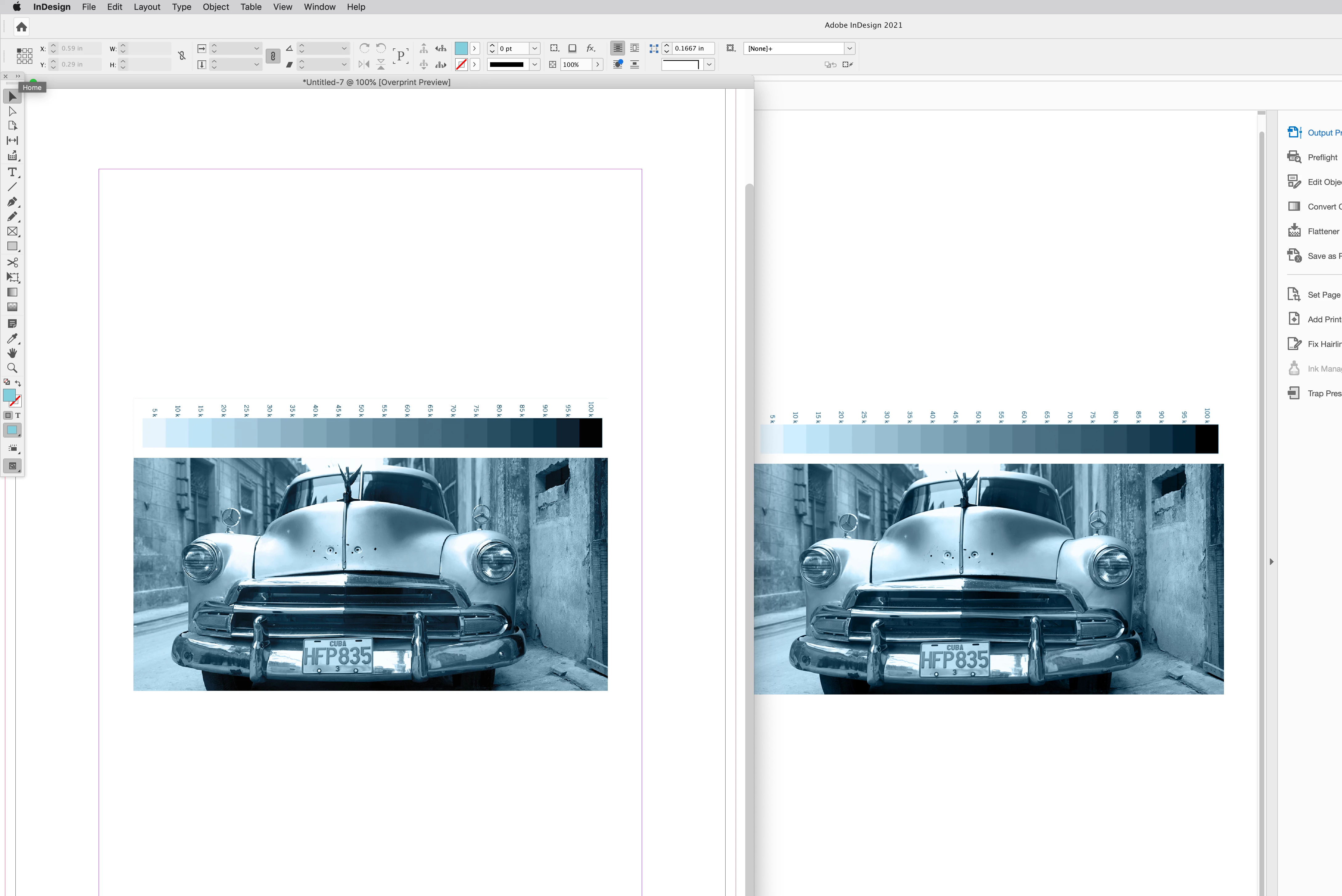1342x896 pixels.
Task: Open the Window menu
Action: pyautogui.click(x=319, y=7)
